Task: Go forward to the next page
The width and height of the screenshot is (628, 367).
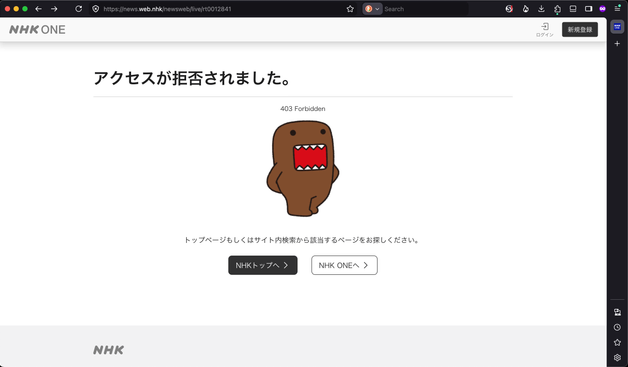Action: (54, 9)
